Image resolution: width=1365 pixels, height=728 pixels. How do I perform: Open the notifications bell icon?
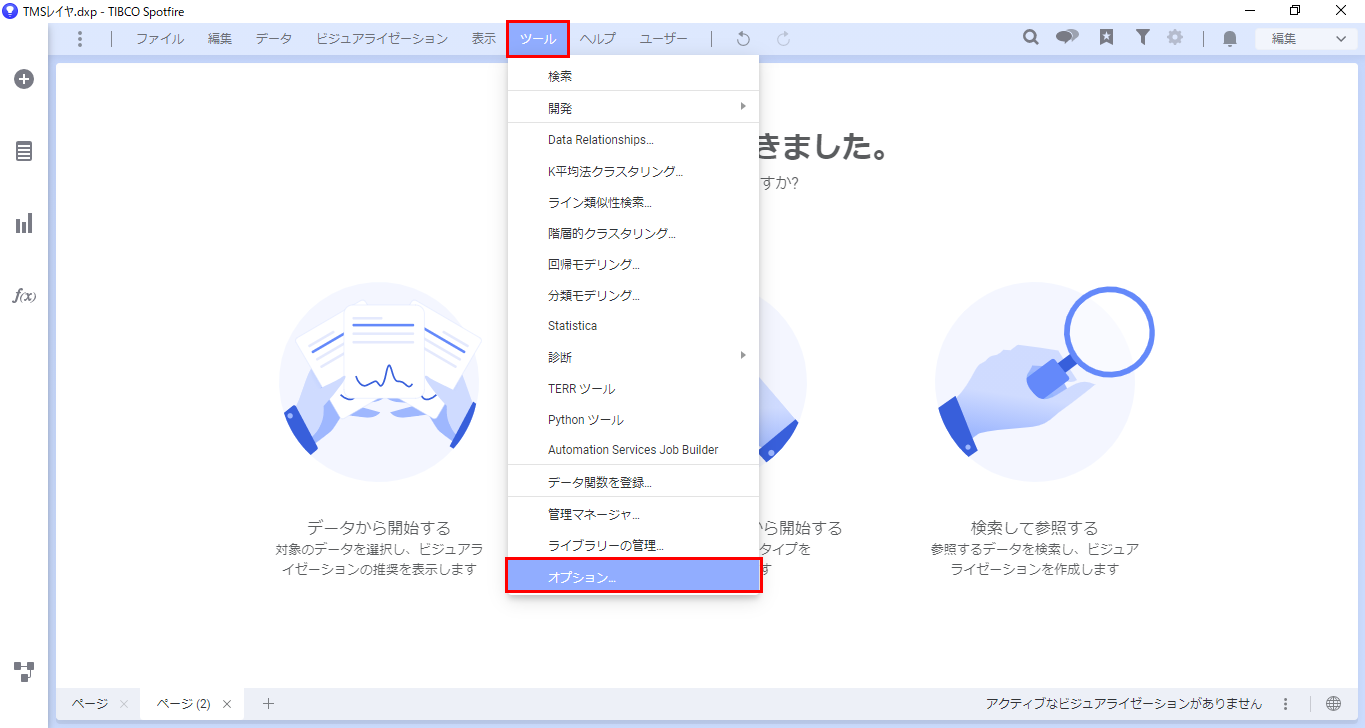(x=1230, y=39)
